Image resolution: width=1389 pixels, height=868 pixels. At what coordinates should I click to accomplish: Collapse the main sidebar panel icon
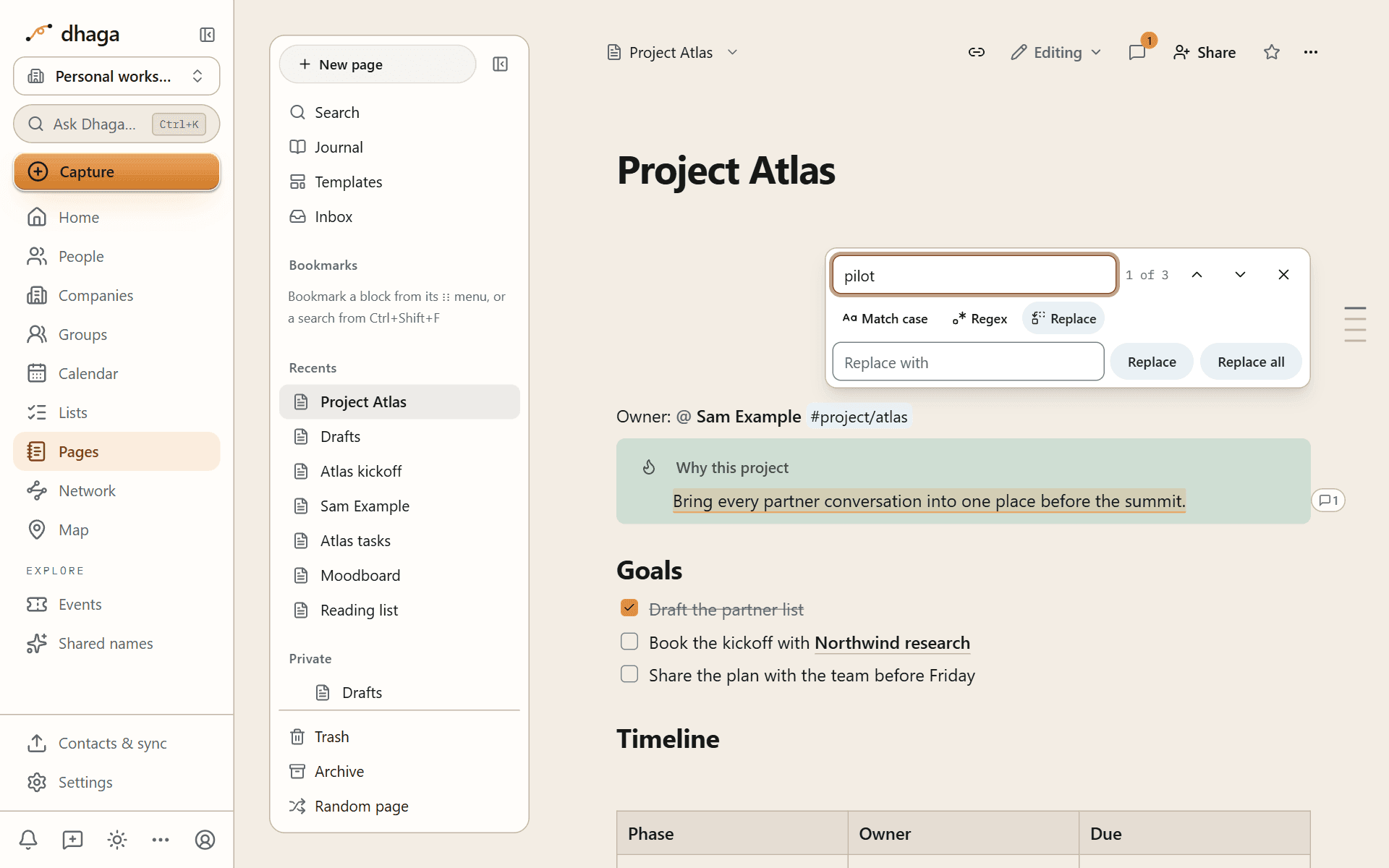tap(207, 35)
